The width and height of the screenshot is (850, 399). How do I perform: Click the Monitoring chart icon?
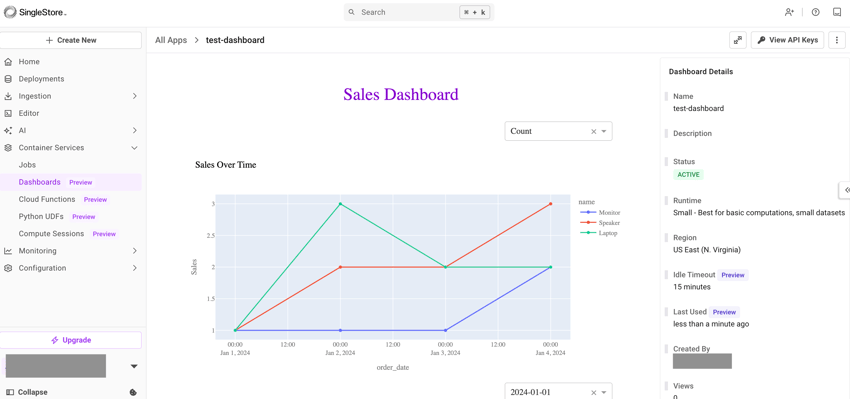tap(8, 251)
